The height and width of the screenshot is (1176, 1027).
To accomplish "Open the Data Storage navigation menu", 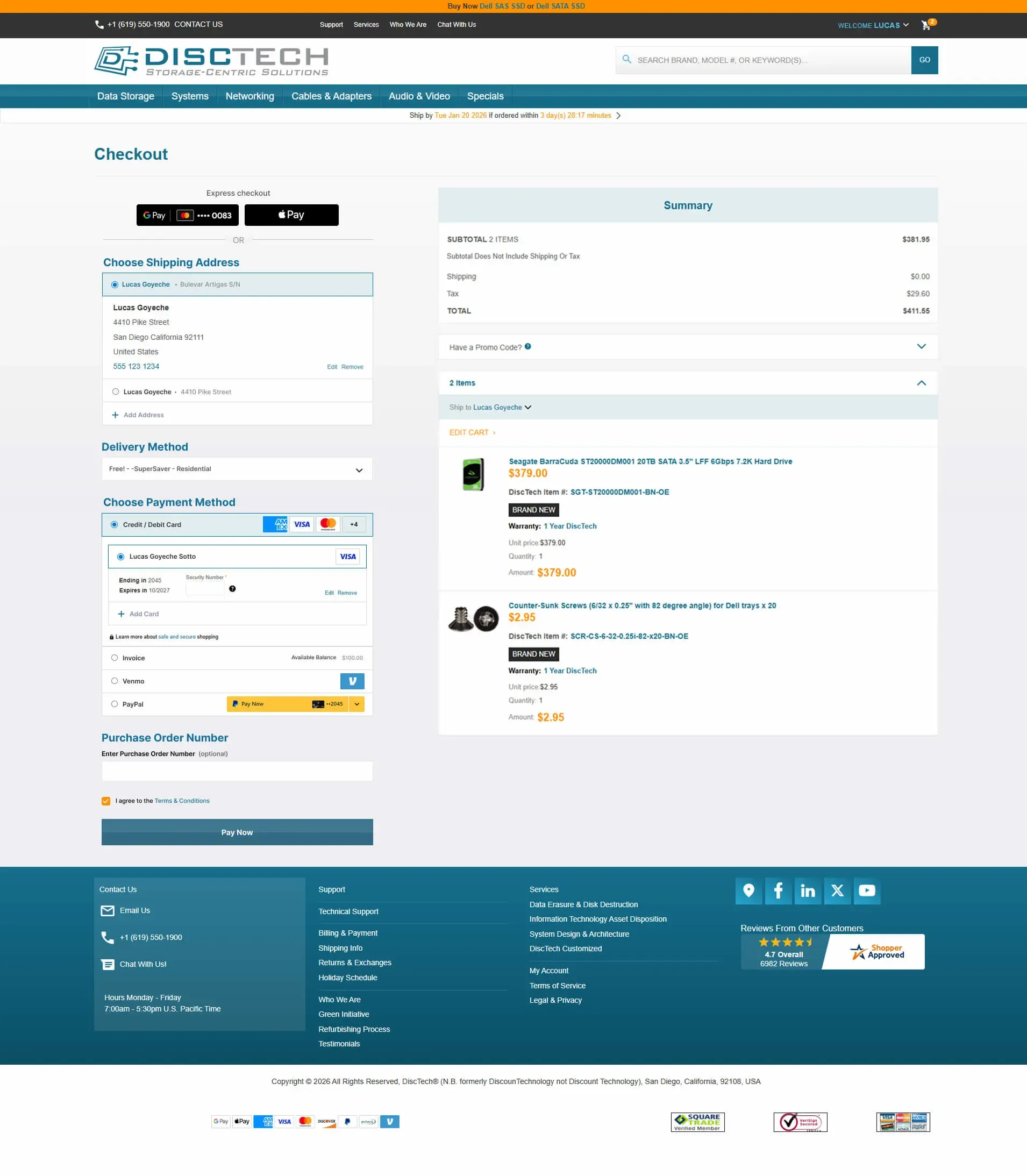I will click(x=125, y=96).
